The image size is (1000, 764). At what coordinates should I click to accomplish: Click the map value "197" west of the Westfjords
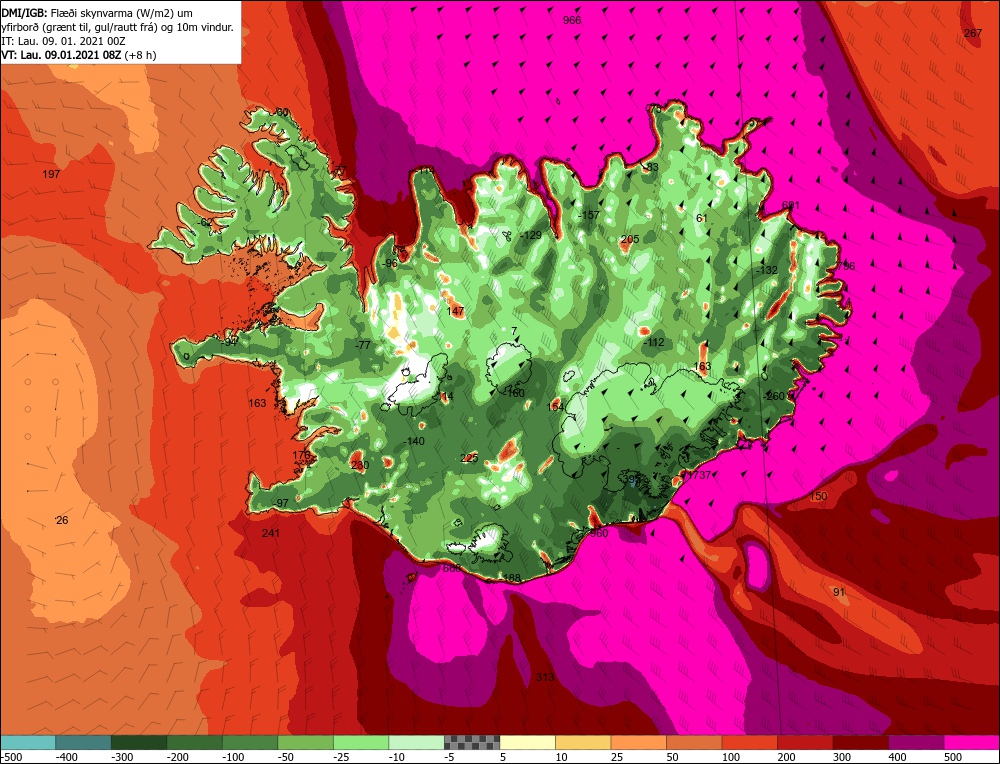click(x=51, y=174)
